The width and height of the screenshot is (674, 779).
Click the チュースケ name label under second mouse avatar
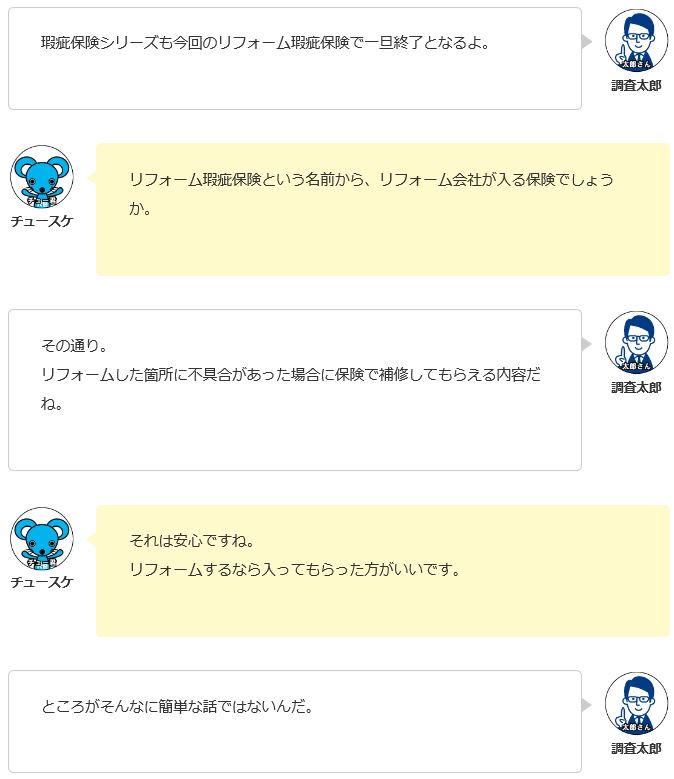pos(42,582)
